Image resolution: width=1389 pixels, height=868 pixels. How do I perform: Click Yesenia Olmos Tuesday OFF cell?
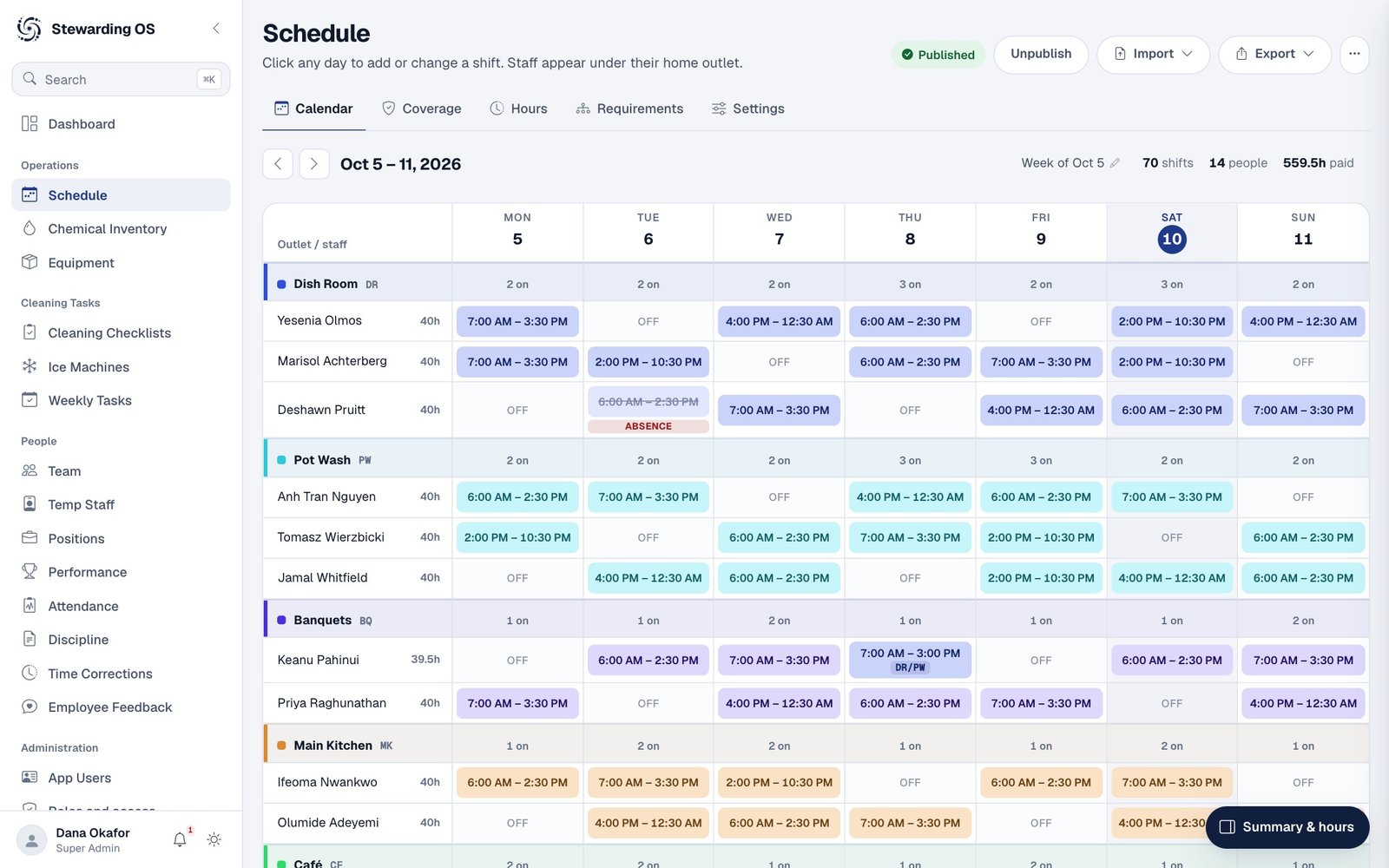tap(648, 321)
